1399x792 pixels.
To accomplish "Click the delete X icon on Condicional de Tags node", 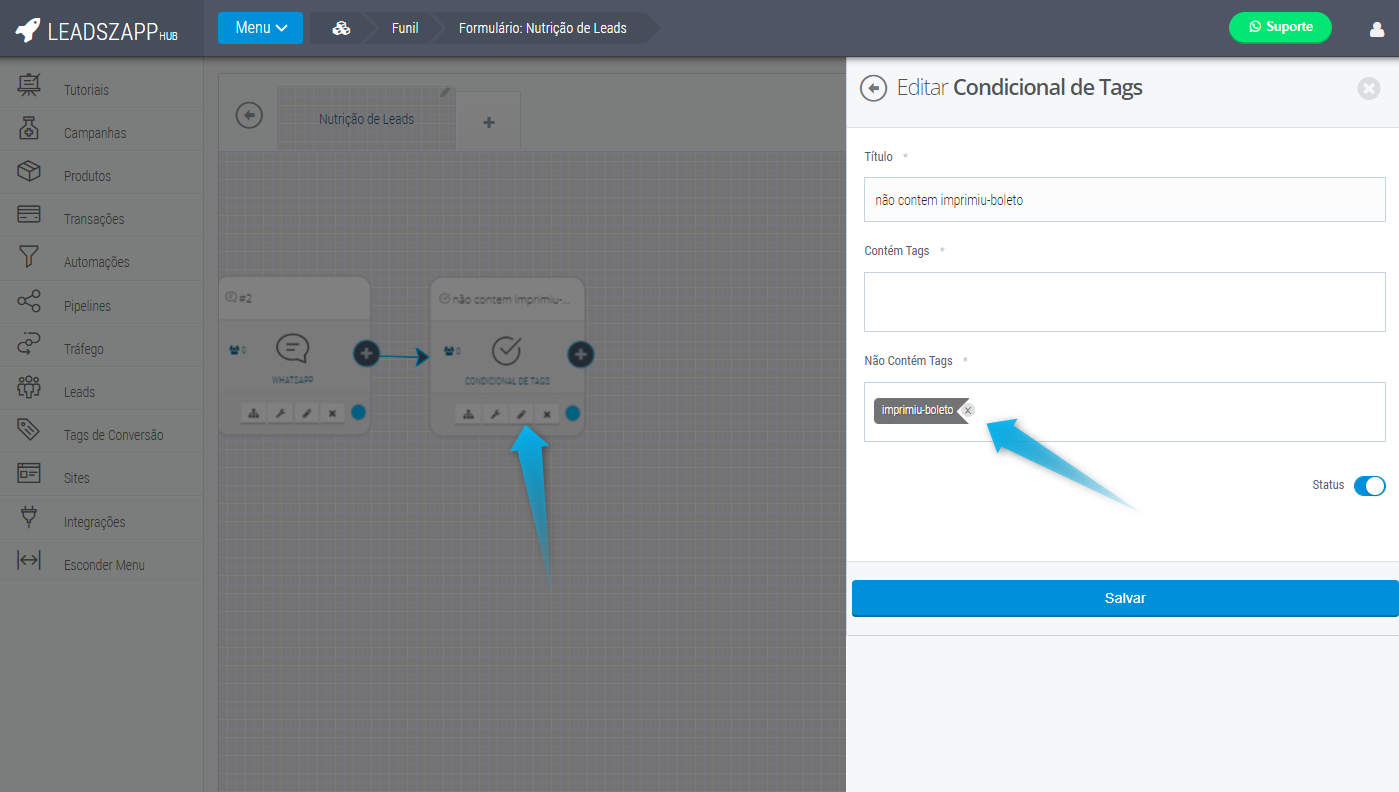I will click(546, 414).
